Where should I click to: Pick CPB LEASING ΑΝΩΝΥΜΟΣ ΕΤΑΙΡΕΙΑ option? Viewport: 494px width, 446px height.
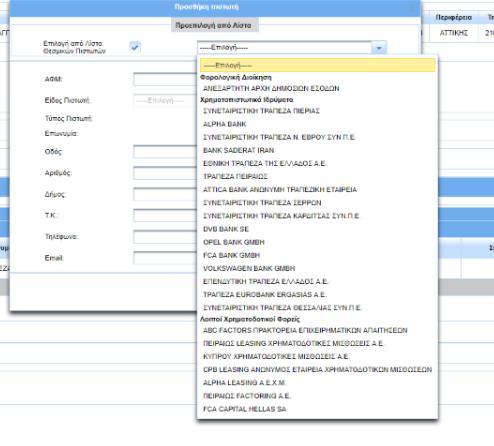(317, 370)
